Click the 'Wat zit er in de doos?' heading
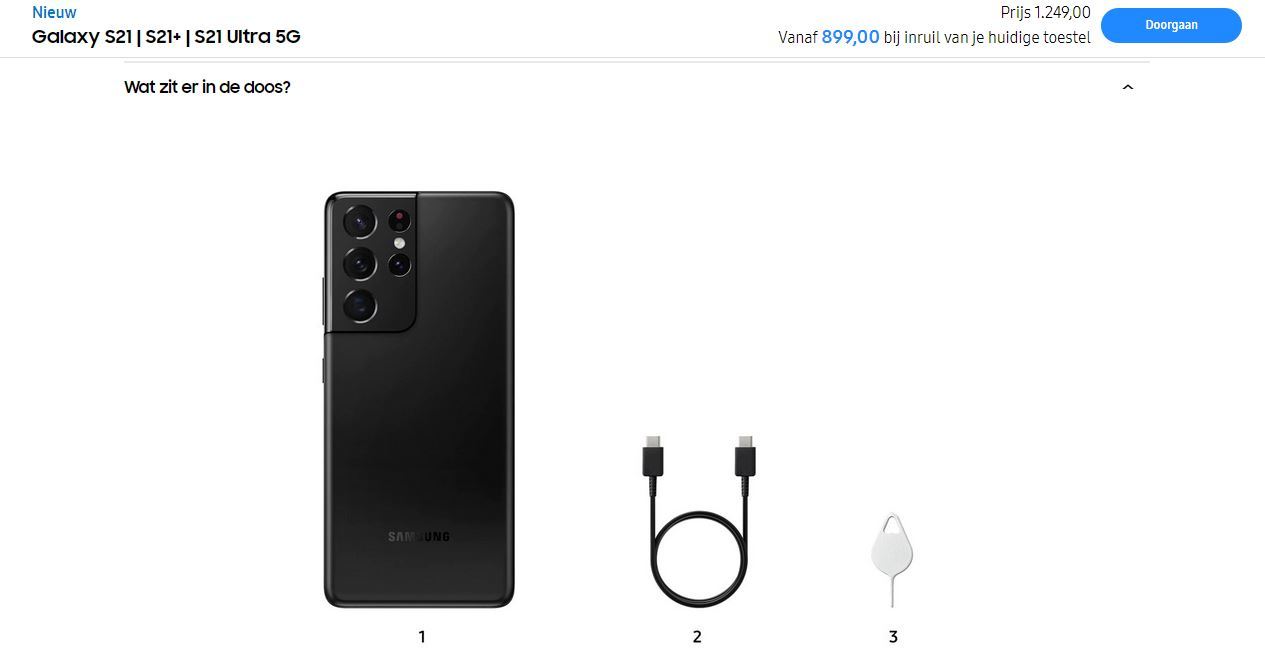Viewport: 1265px width, 651px height. tap(207, 87)
